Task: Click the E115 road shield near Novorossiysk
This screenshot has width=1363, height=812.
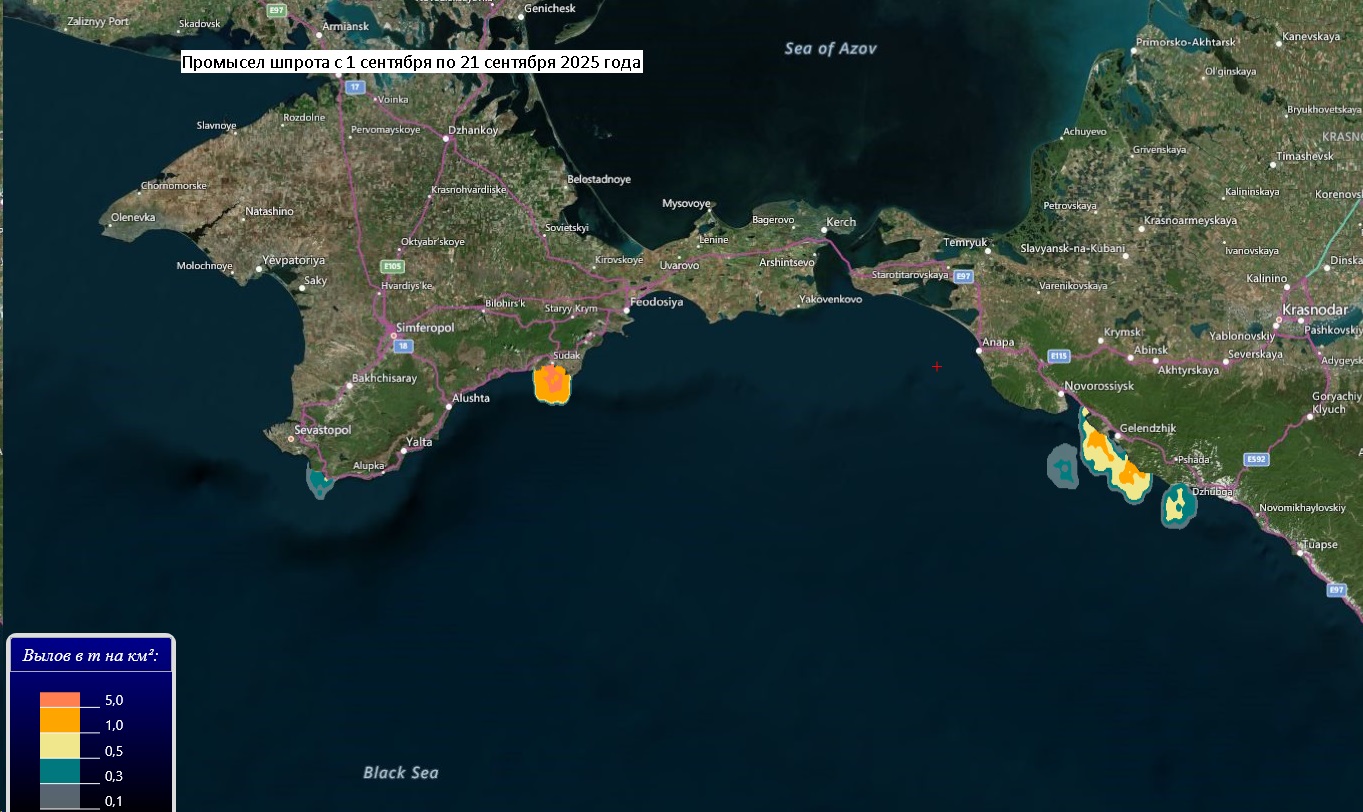Action: click(x=1059, y=355)
